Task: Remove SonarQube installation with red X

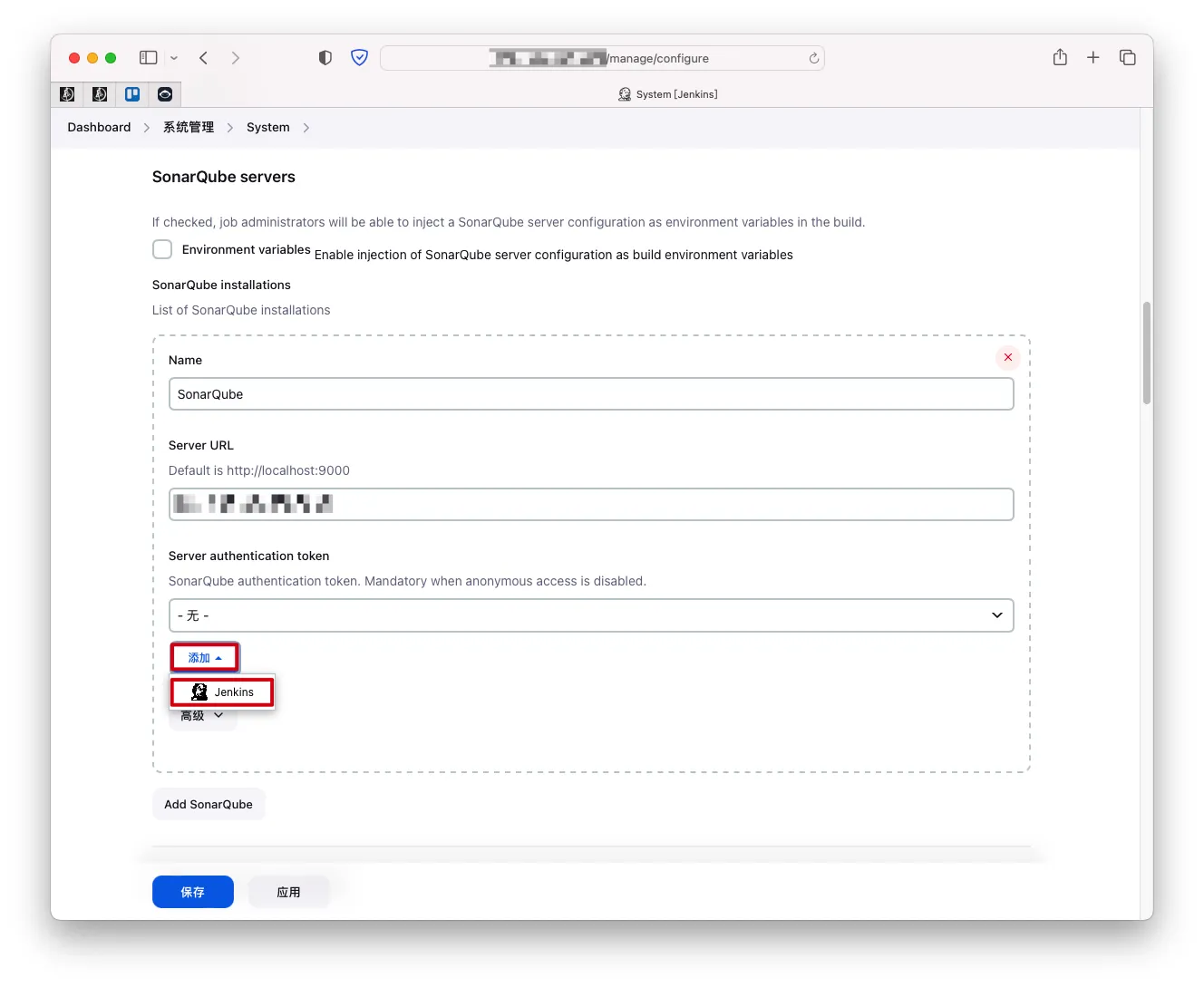Action: click(1008, 357)
